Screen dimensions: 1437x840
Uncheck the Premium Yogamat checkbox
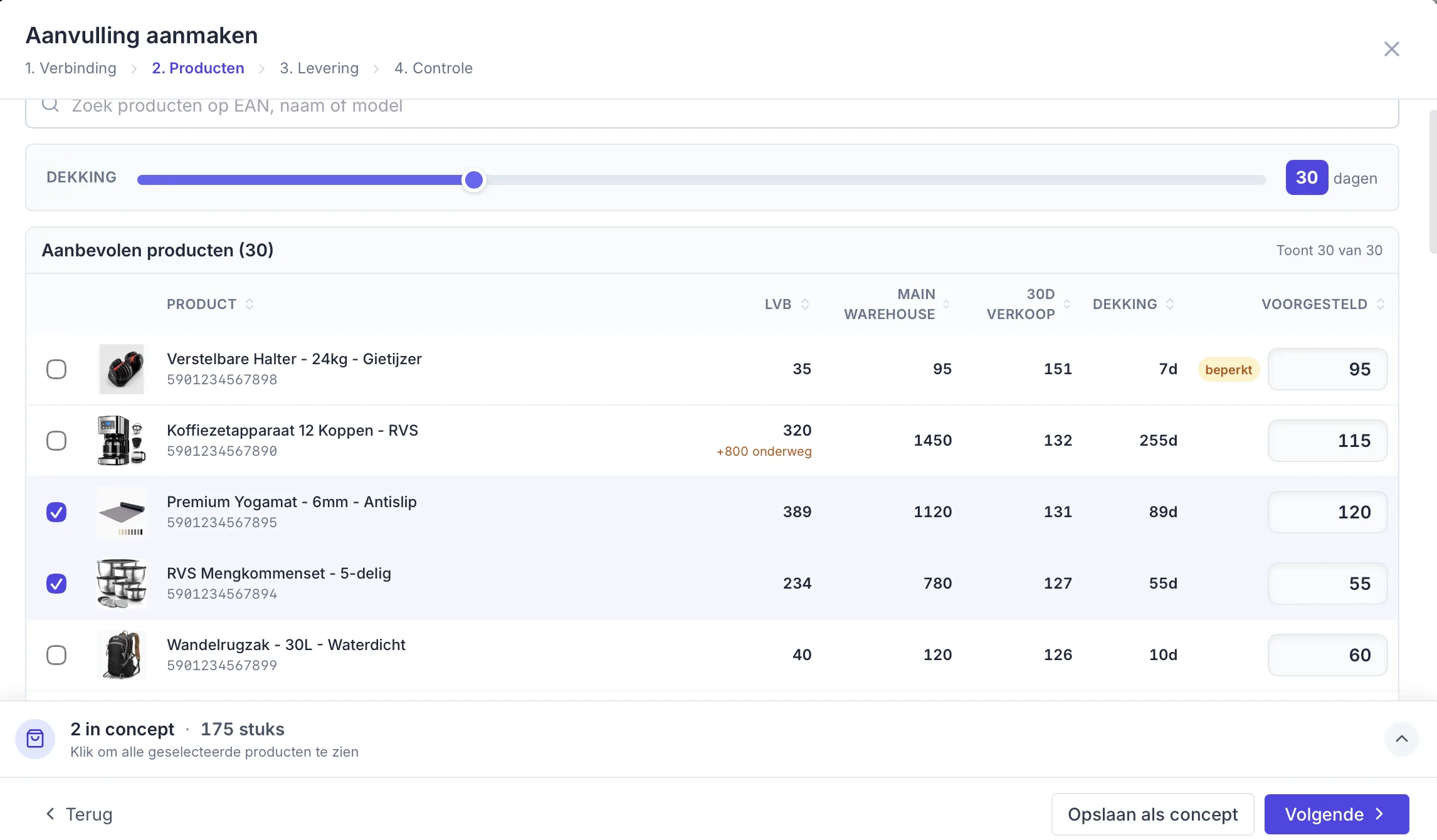pyautogui.click(x=56, y=512)
